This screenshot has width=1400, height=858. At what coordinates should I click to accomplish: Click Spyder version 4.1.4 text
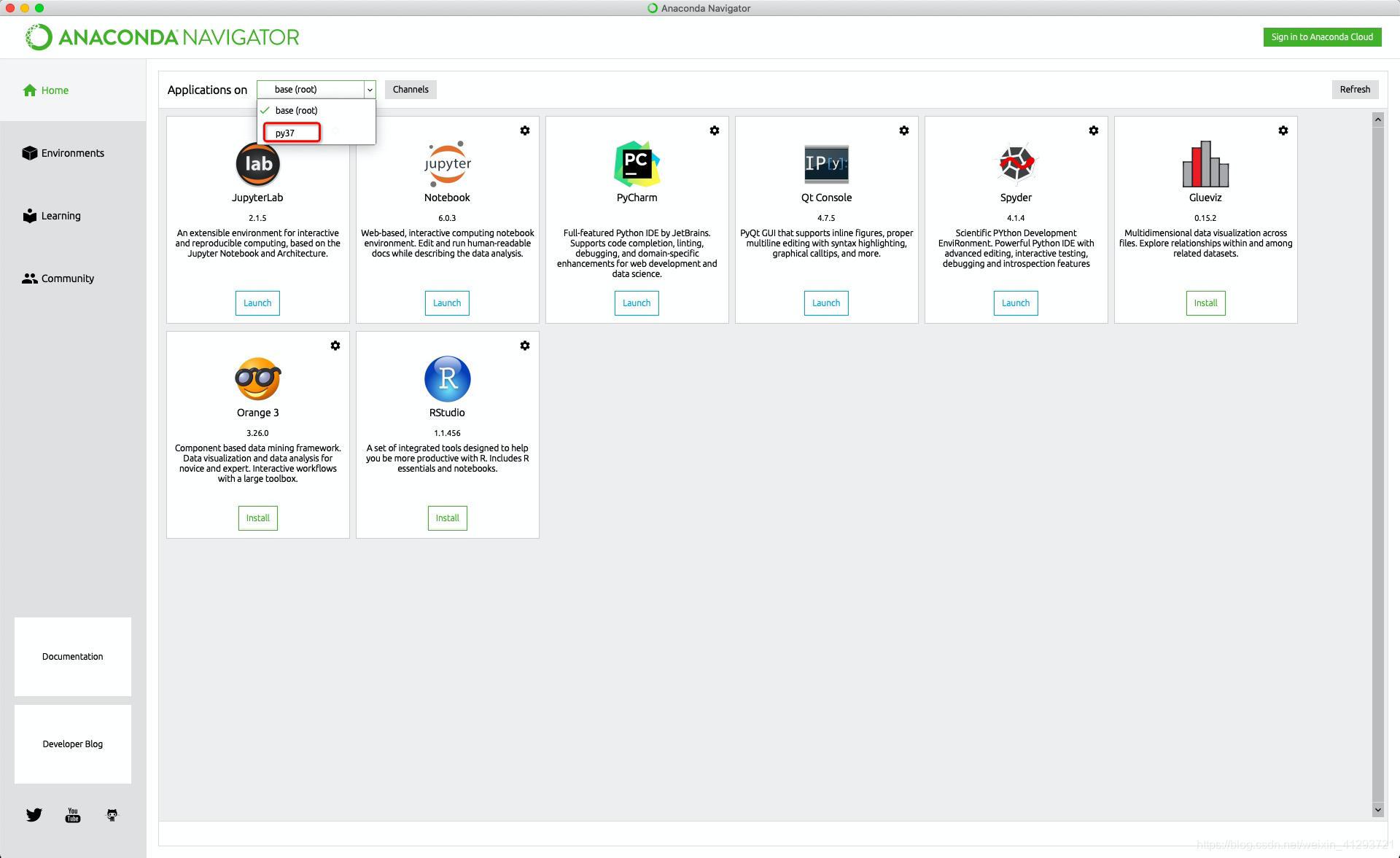point(1016,218)
